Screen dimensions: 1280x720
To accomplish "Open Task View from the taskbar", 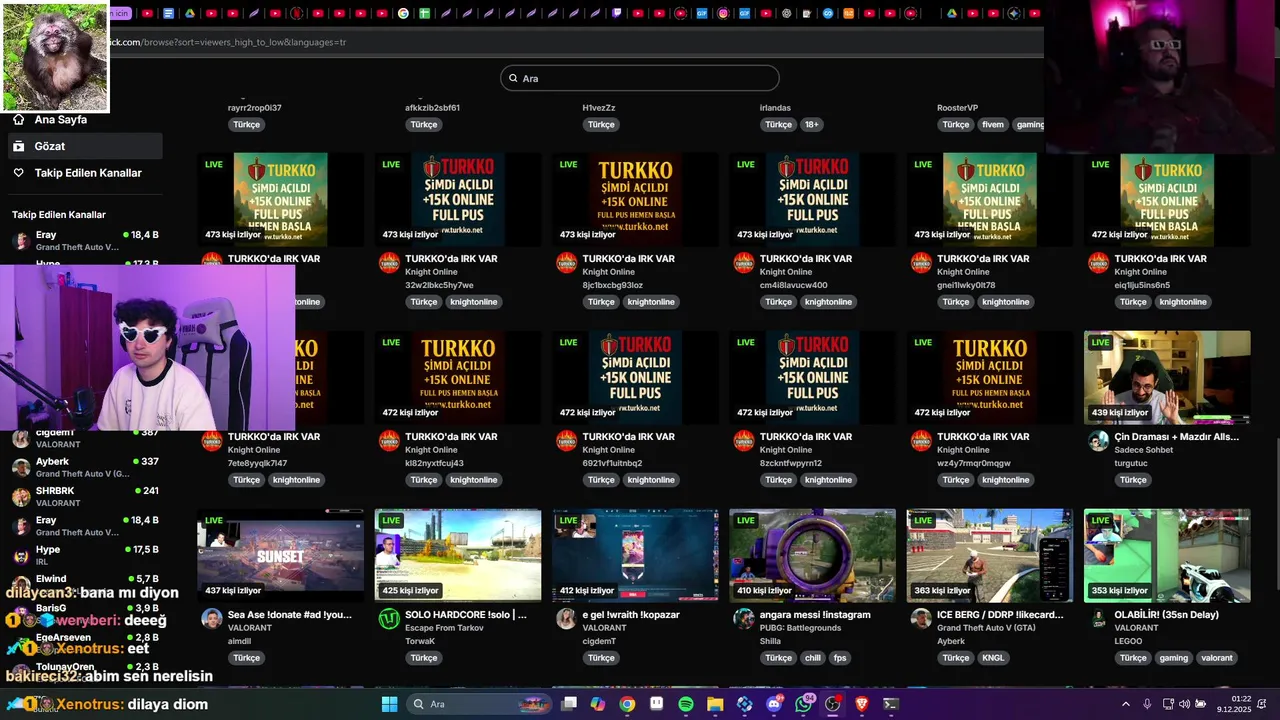I will tap(569, 704).
